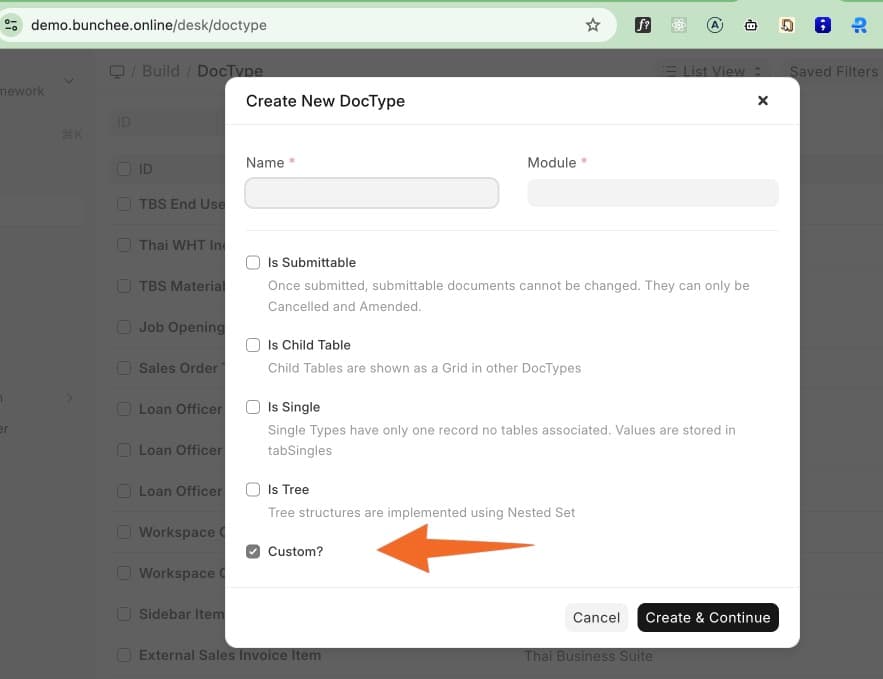Enable the Is Tree checkbox
Image resolution: width=883 pixels, height=679 pixels.
coord(253,489)
